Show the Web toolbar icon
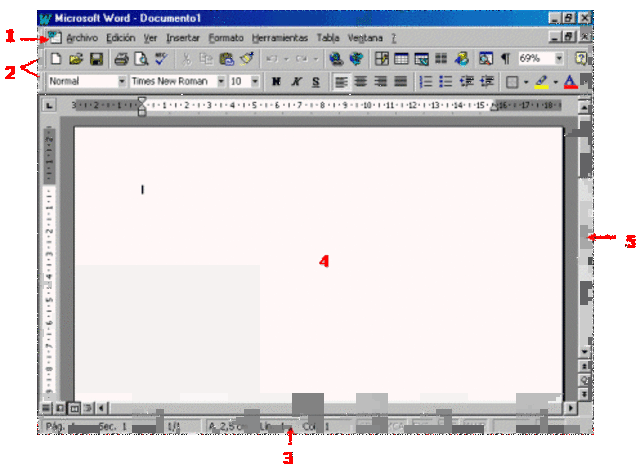Image resolution: width=640 pixels, height=469 pixels. (x=356, y=59)
